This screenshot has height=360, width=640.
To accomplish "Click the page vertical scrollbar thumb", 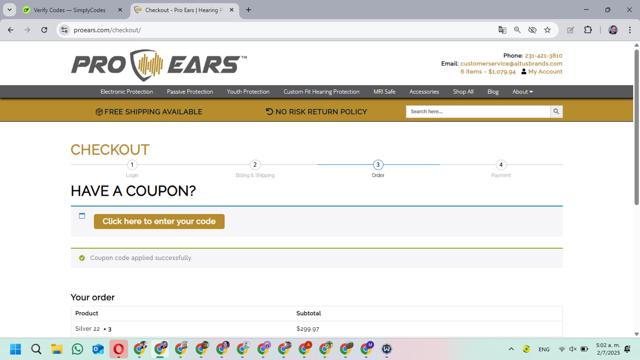I will (636, 127).
